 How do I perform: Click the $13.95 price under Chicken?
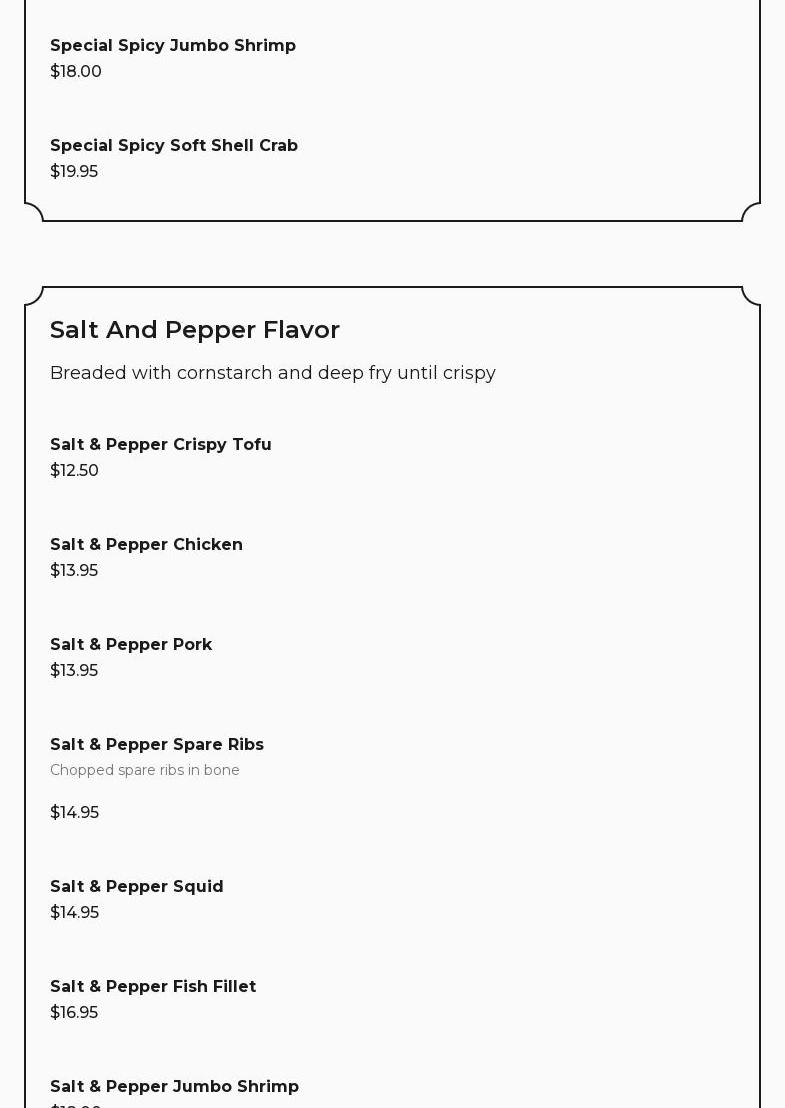tap(74, 570)
